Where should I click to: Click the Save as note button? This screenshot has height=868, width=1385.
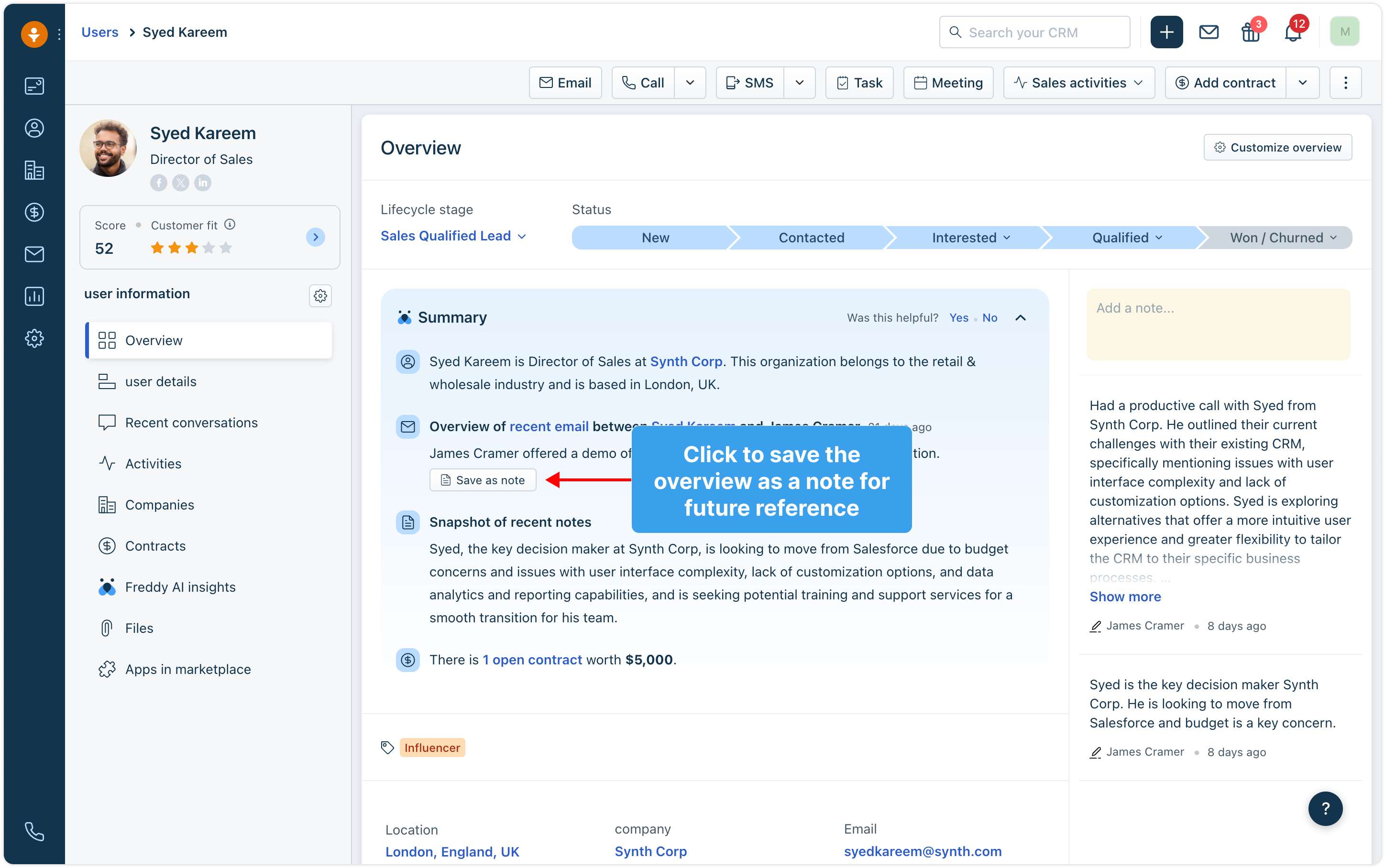coord(483,480)
